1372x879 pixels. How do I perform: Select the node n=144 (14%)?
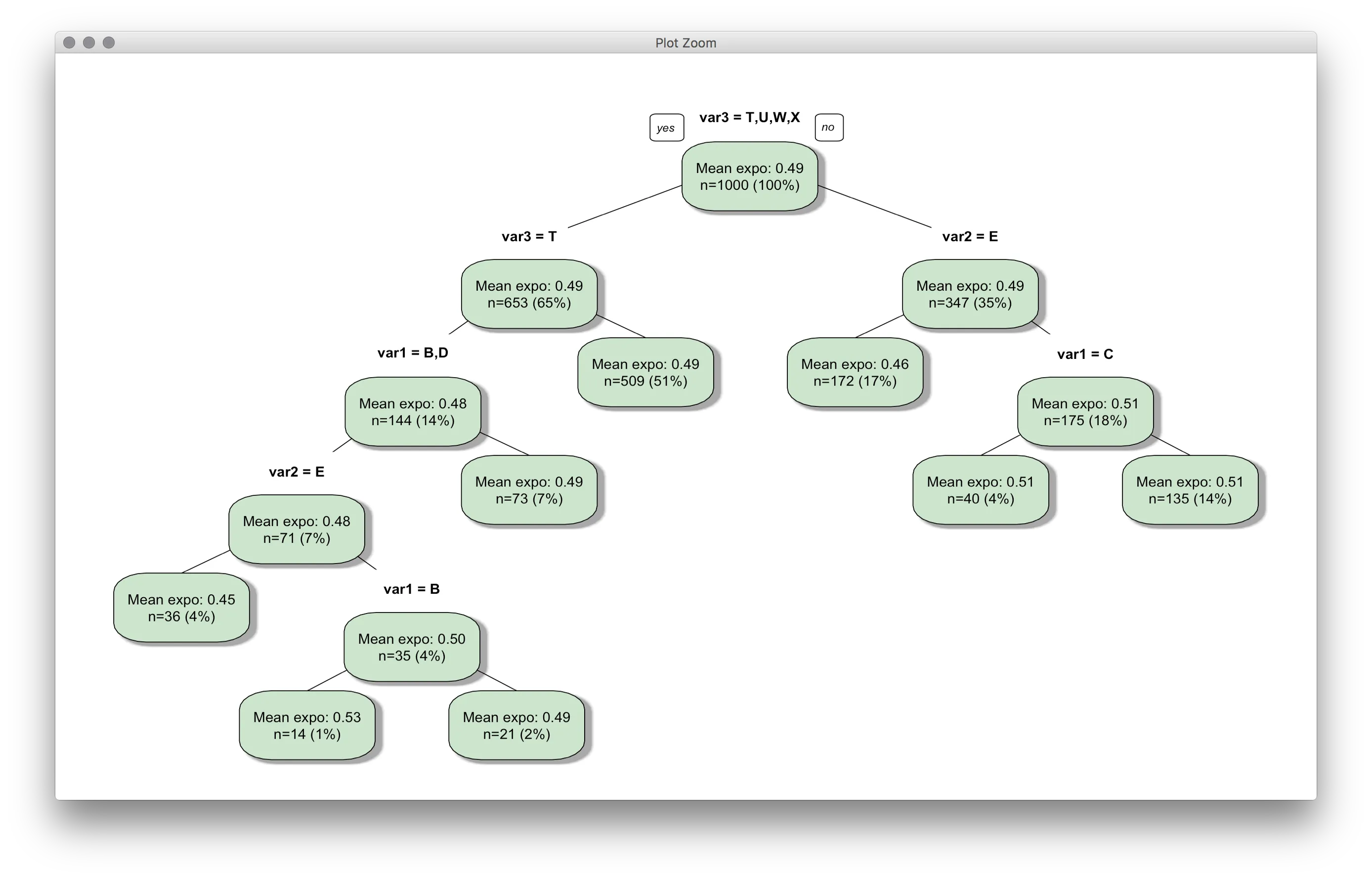click(413, 411)
